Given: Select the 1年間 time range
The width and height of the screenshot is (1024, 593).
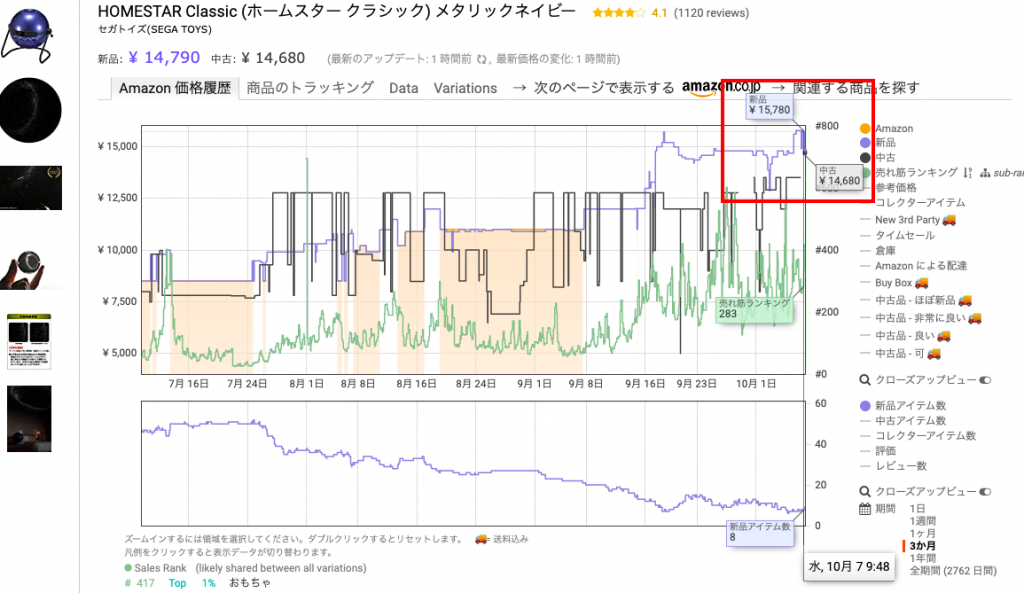Looking at the screenshot, I should (925, 558).
